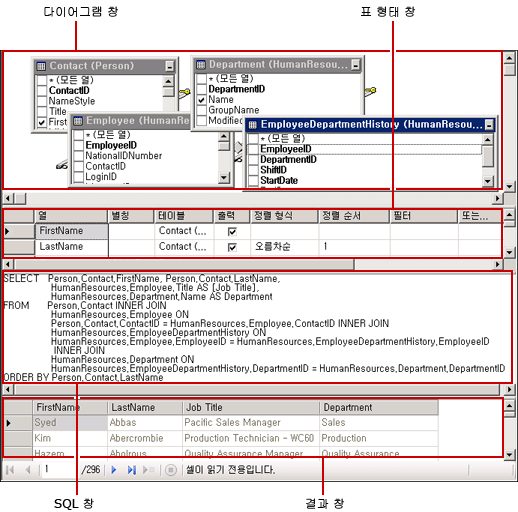Click the 정렬 형식 column header
The width and height of the screenshot is (518, 512).
click(x=284, y=216)
